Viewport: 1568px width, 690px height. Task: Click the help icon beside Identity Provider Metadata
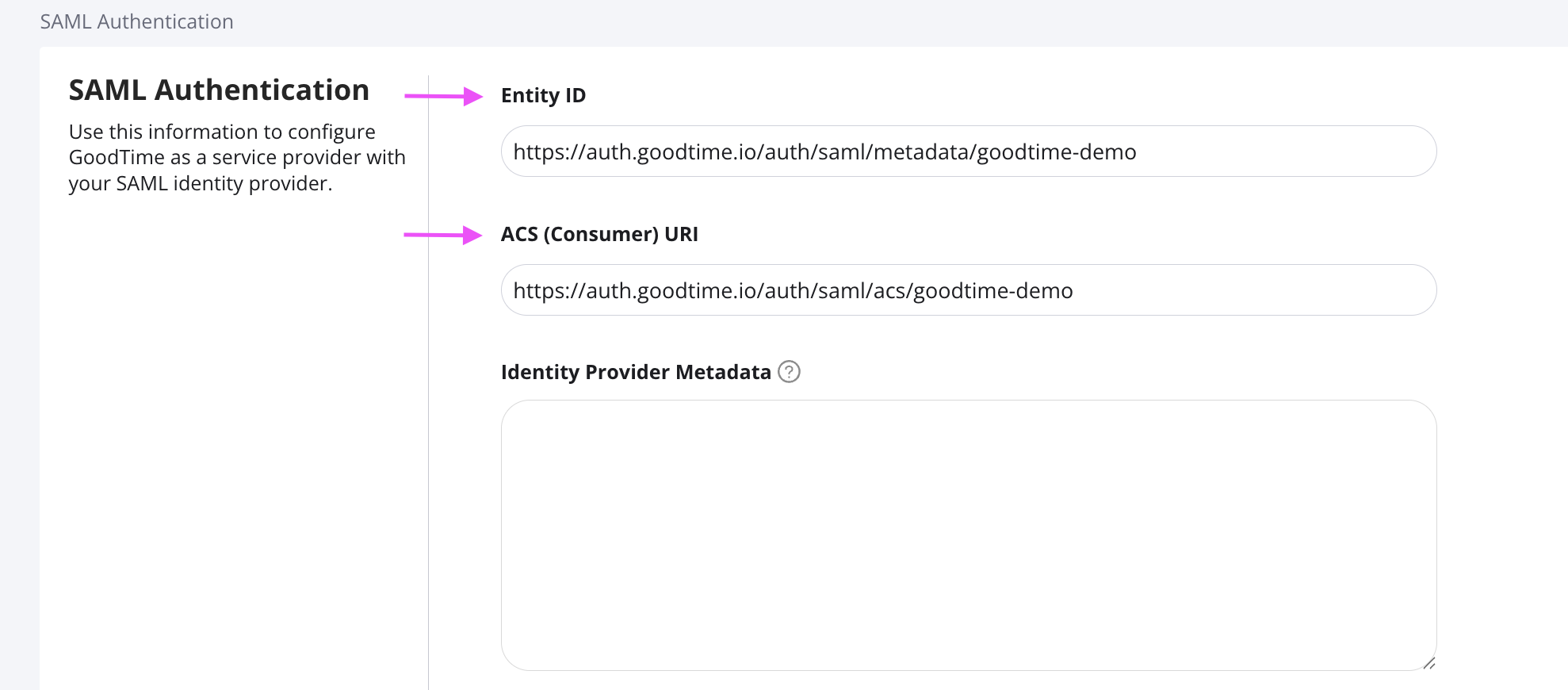click(x=789, y=372)
